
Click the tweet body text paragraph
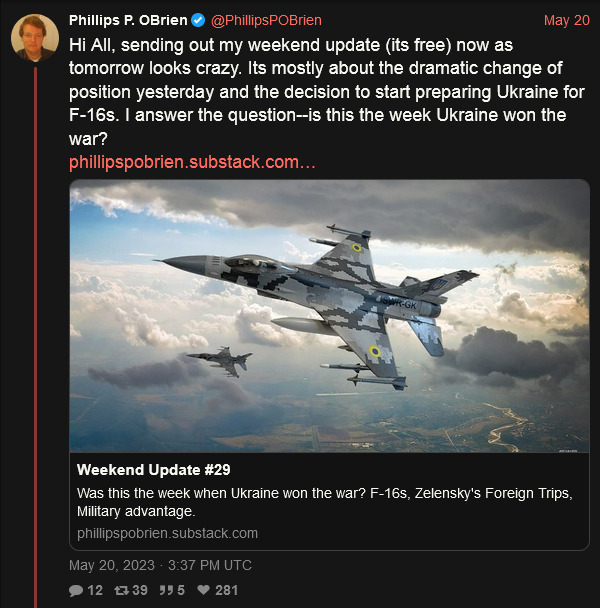pos(320,92)
